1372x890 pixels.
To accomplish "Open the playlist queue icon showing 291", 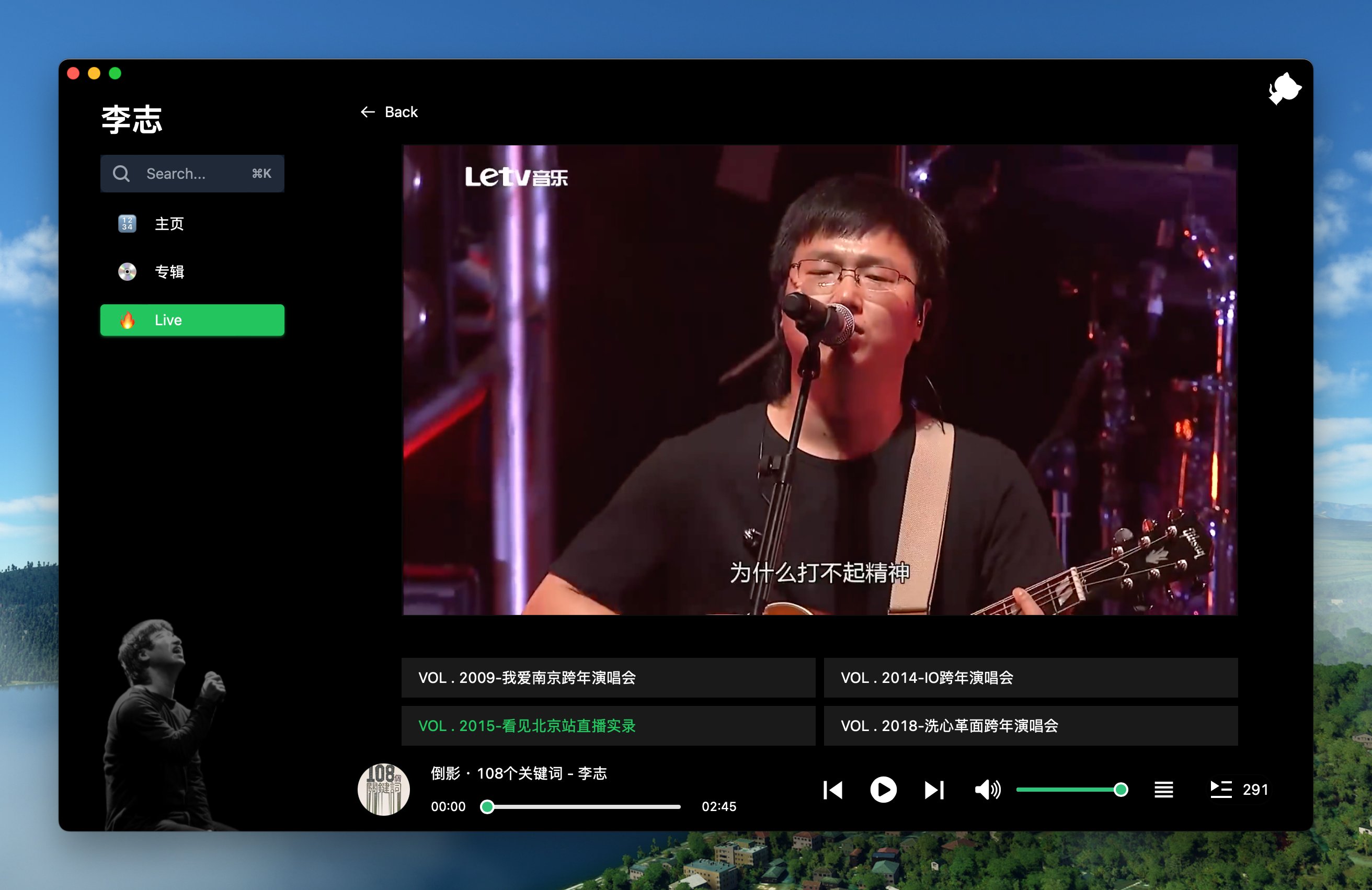I will [x=1221, y=790].
